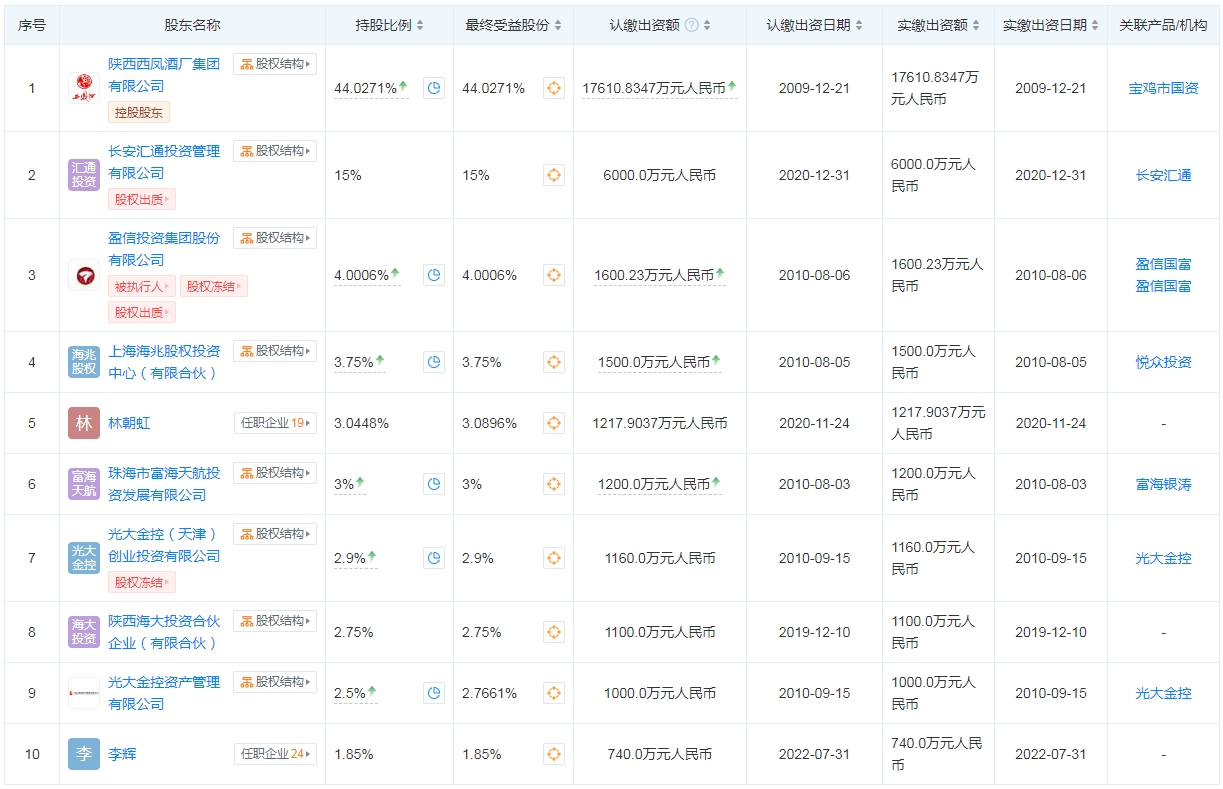Click target icon beside 15% final beneficial share
This screenshot has height=789, width=1223.
tap(554, 176)
